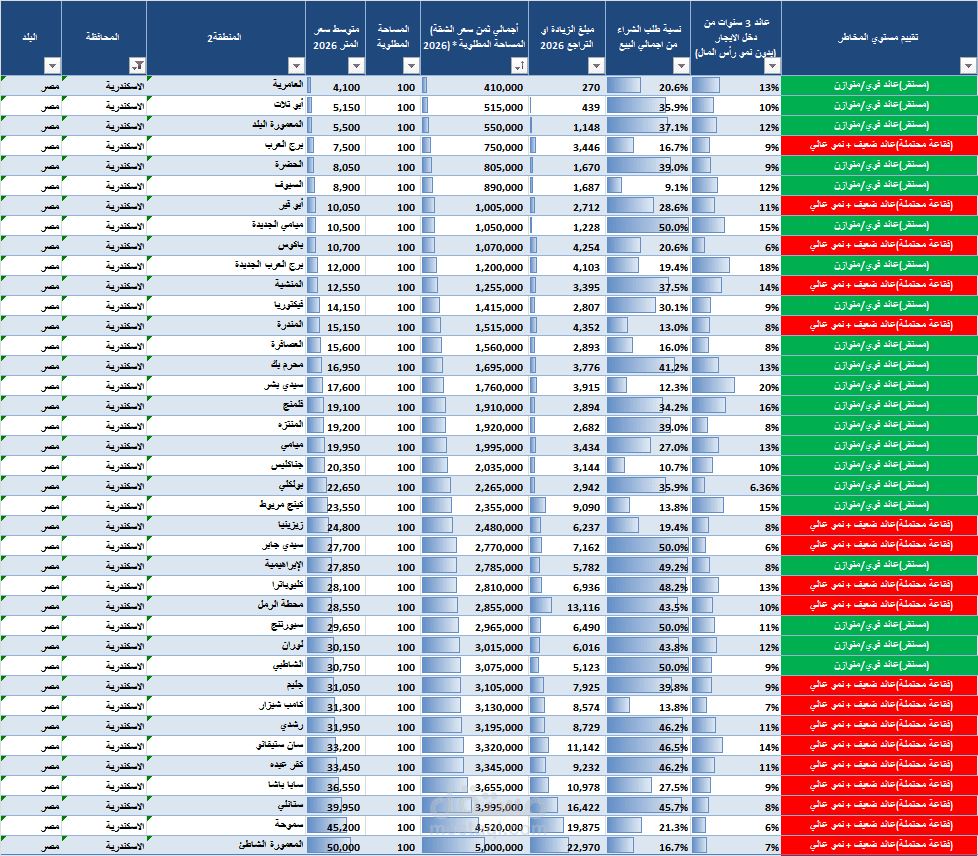Viewport: 978px width, 856px height.
Task: Select the تقييم مستوى المخاطر header cell
Action: 879,38
